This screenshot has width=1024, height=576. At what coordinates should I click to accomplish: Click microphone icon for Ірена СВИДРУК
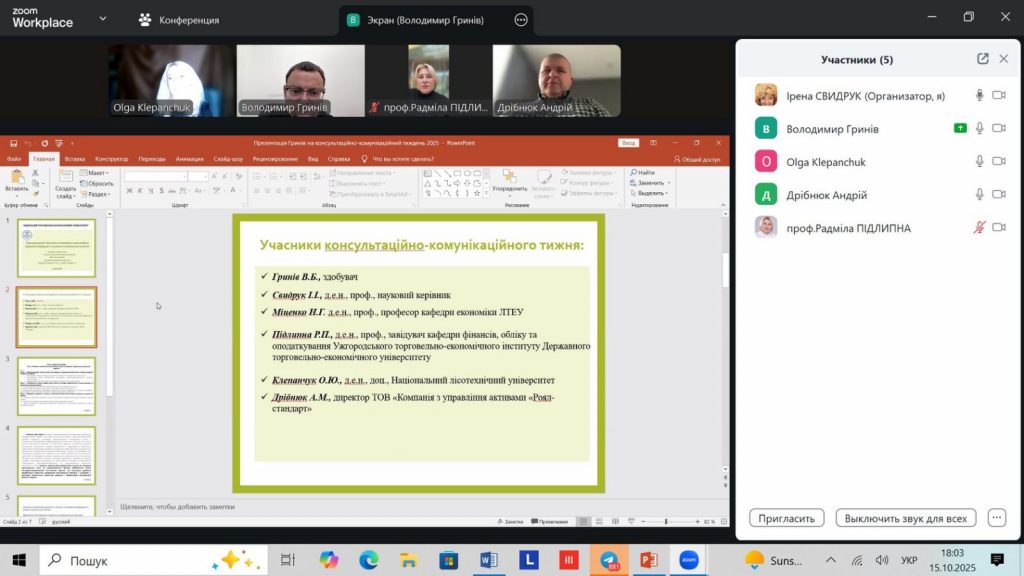(x=980, y=95)
